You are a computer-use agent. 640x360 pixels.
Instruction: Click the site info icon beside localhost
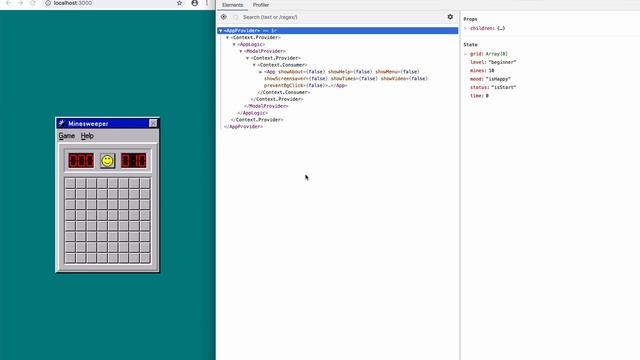coord(48,3)
